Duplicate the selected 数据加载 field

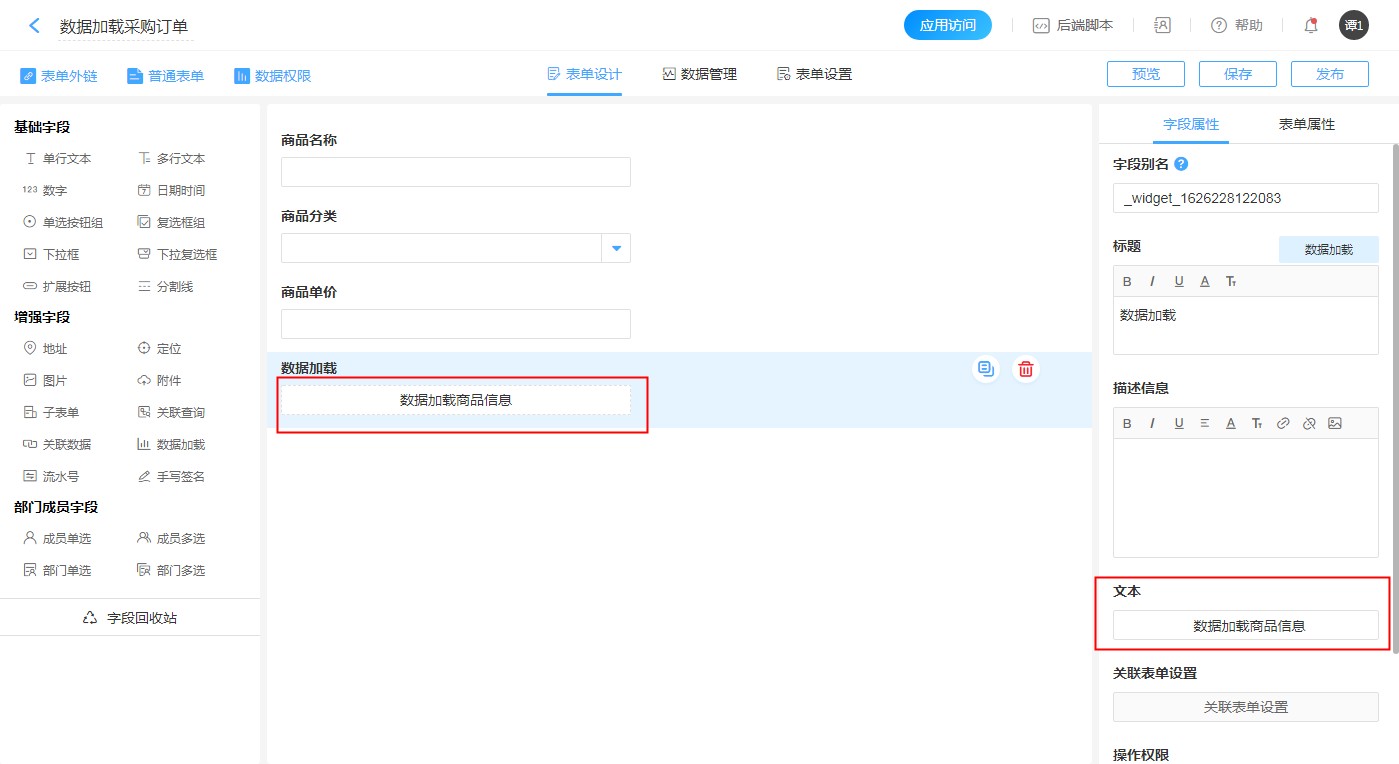click(987, 369)
